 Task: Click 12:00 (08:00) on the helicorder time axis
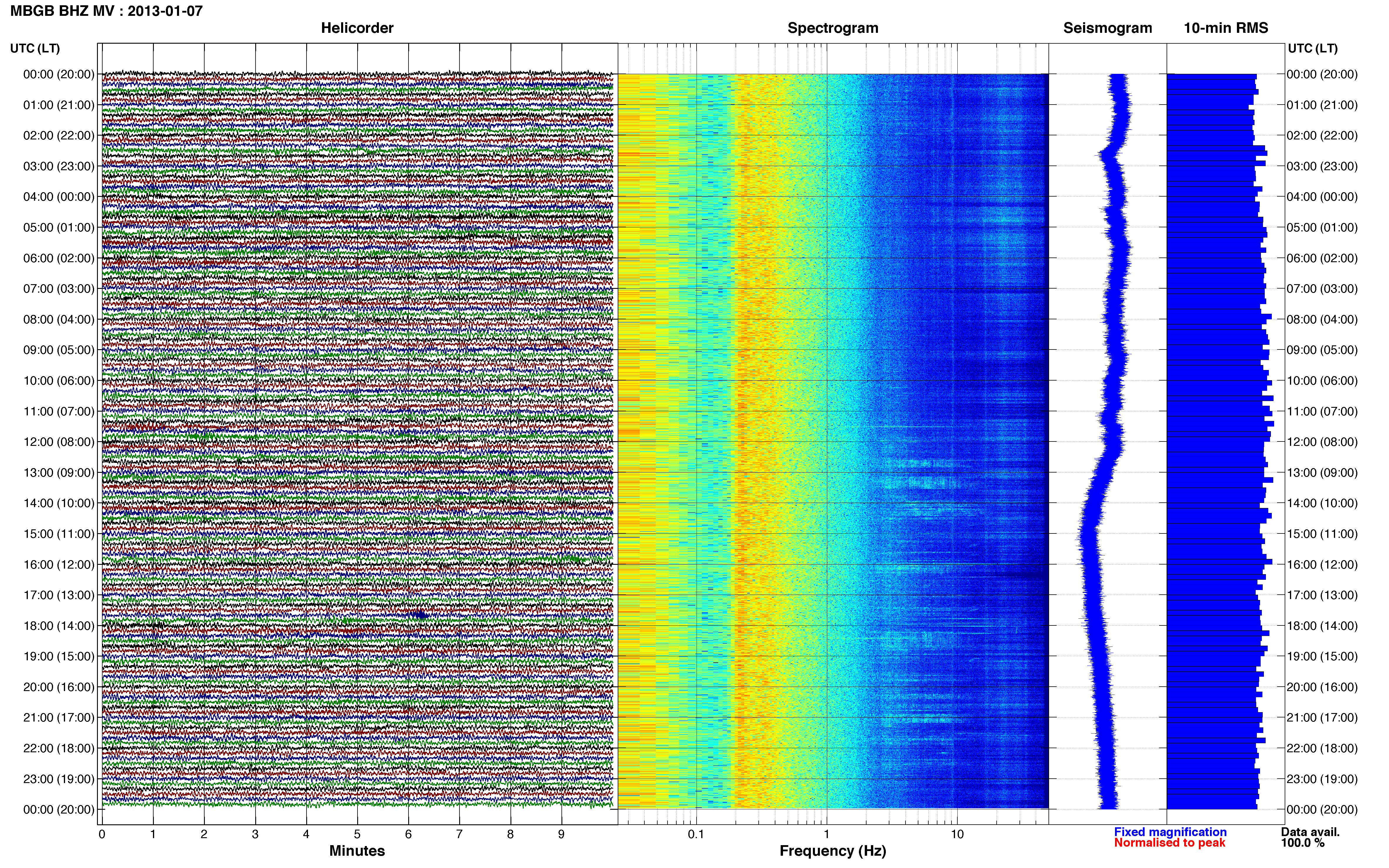[59, 442]
